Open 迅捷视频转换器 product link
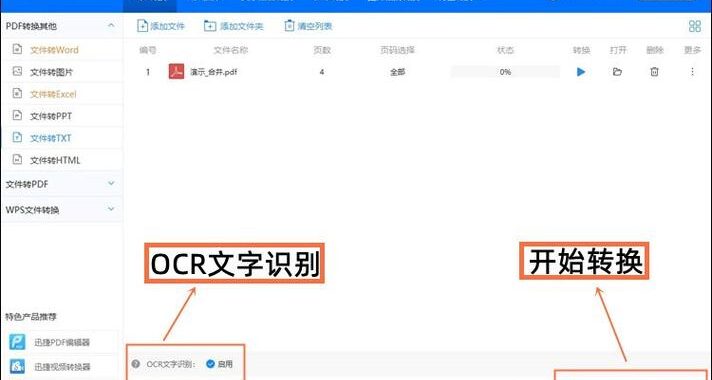Image resolution: width=712 pixels, height=380 pixels. pyautogui.click(x=62, y=366)
